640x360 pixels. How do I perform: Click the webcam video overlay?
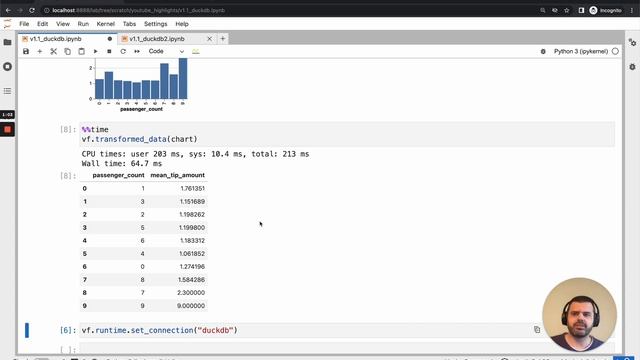click(580, 315)
